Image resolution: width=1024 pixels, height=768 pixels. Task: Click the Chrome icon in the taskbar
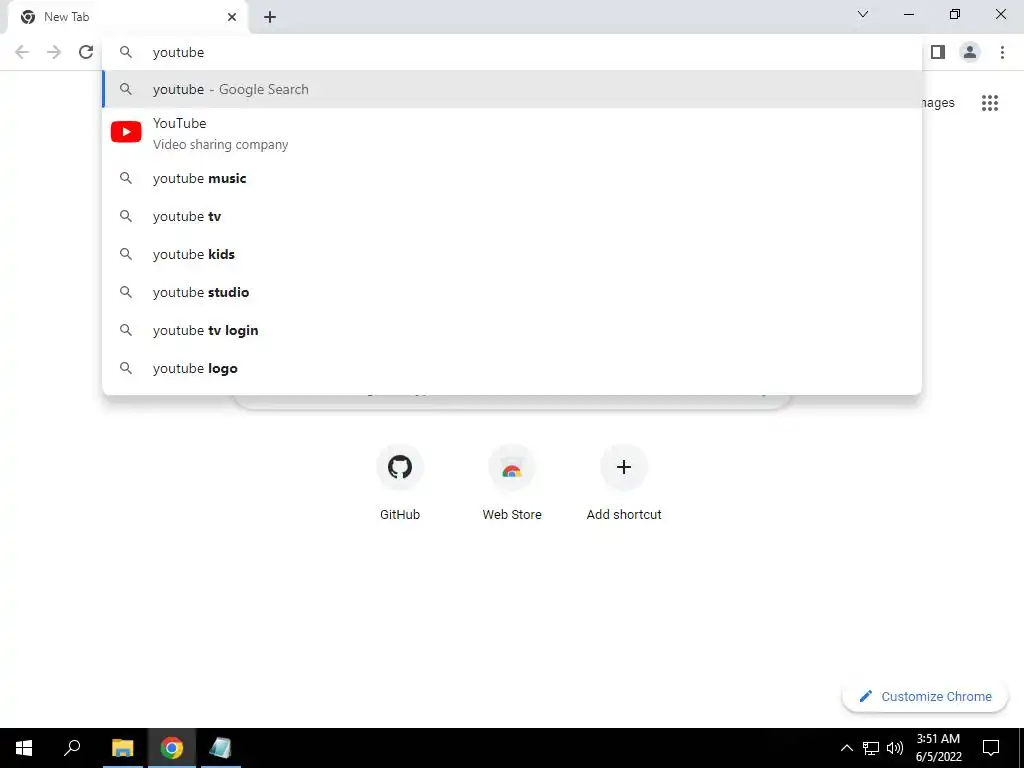pos(172,748)
